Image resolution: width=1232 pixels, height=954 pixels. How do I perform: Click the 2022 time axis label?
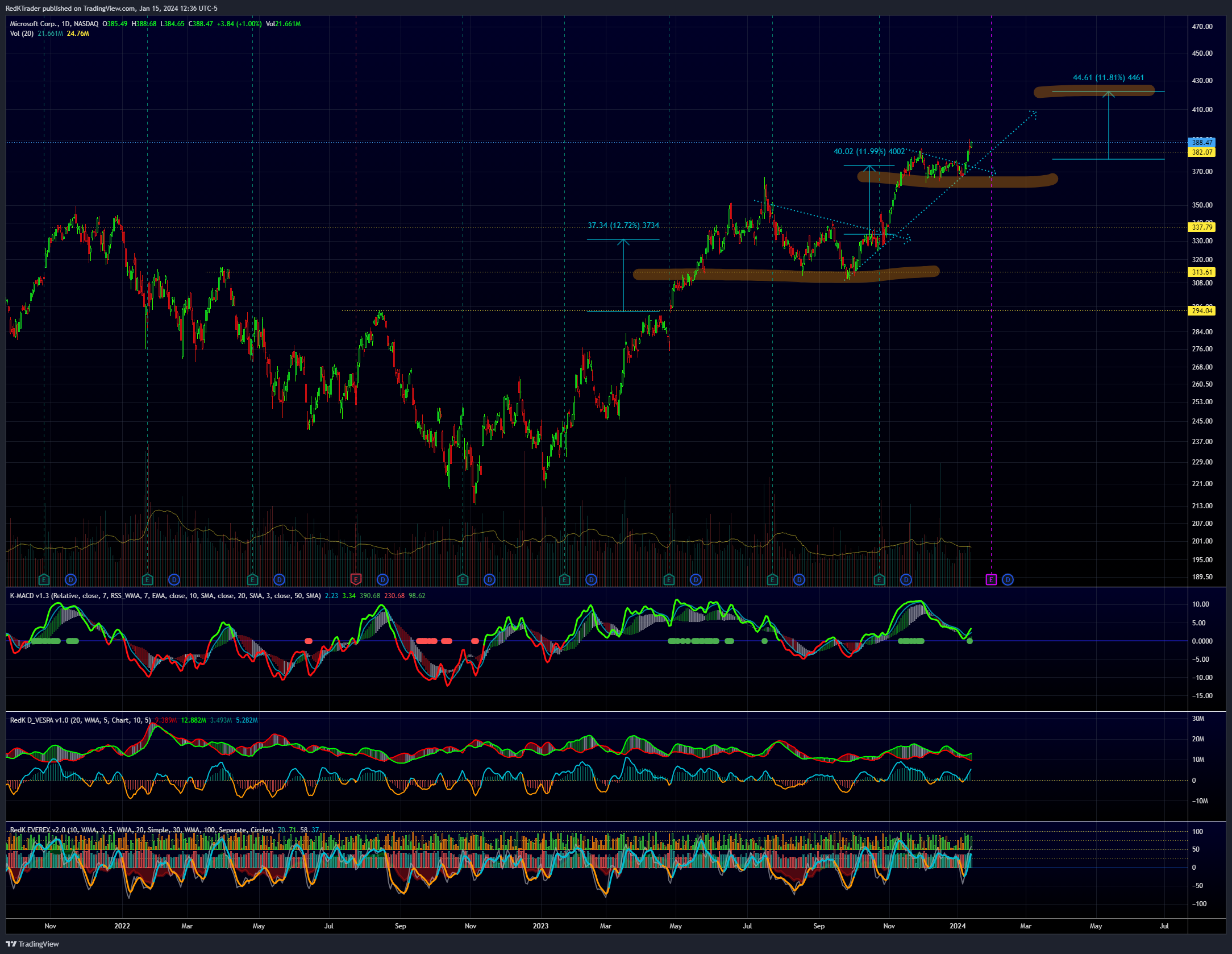pos(122,926)
